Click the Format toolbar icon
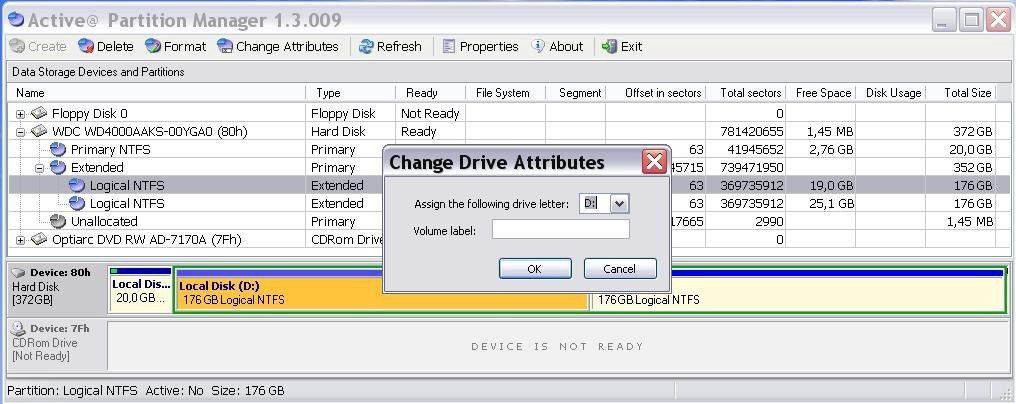The image size is (1016, 404). click(153, 46)
